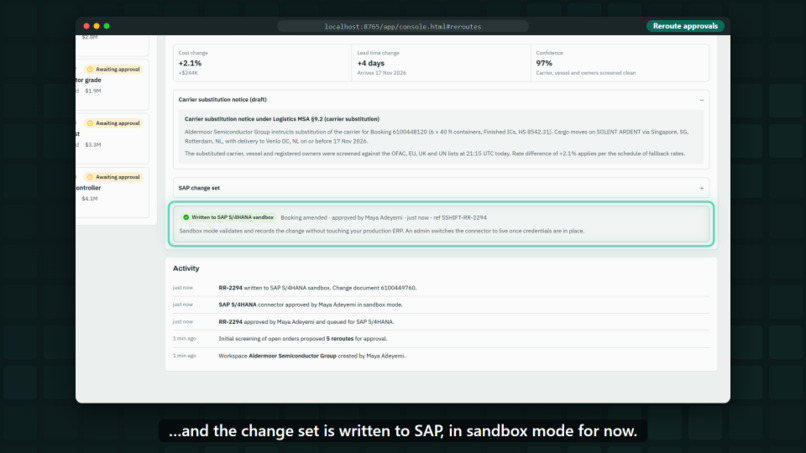The image size is (806, 453).
Task: Click activity entry SAP S/4HANA connector approved
Action: (x=441, y=305)
